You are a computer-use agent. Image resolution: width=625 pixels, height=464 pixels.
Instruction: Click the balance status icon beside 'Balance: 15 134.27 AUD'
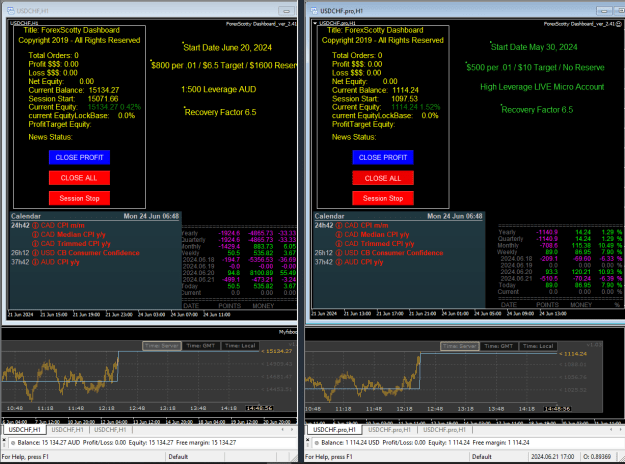(13, 443)
